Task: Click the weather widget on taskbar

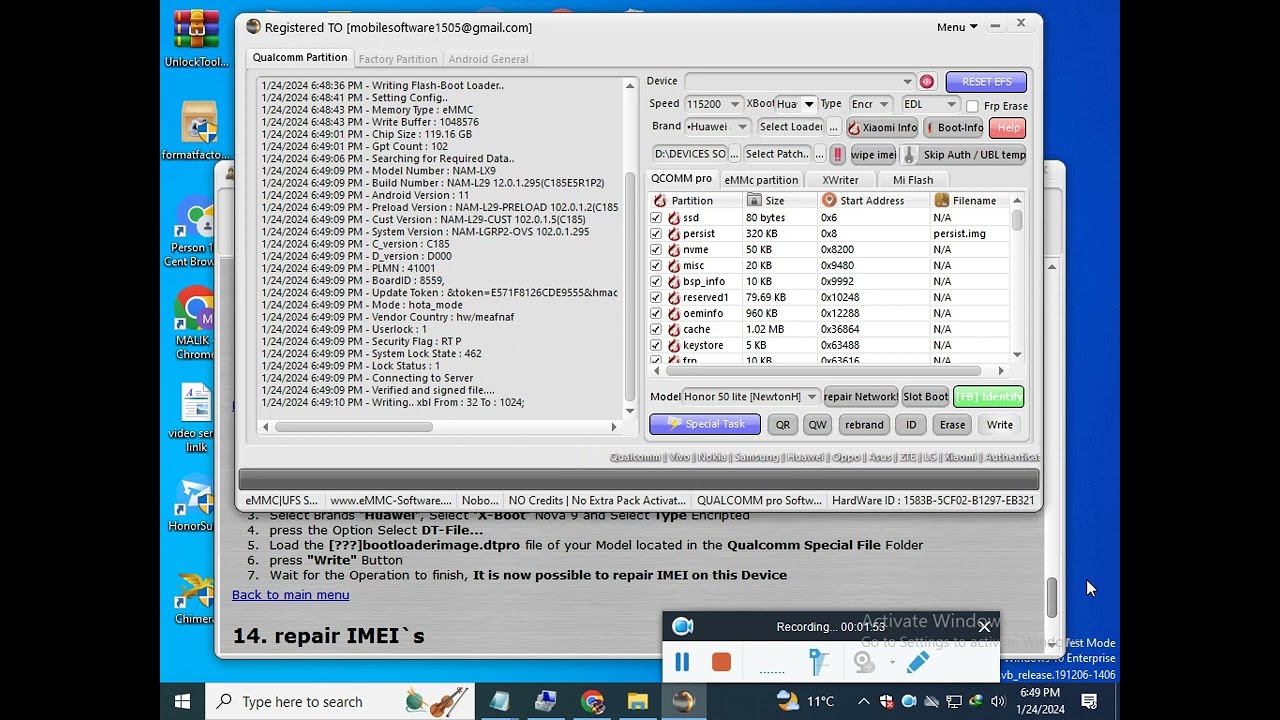Action: coord(805,701)
